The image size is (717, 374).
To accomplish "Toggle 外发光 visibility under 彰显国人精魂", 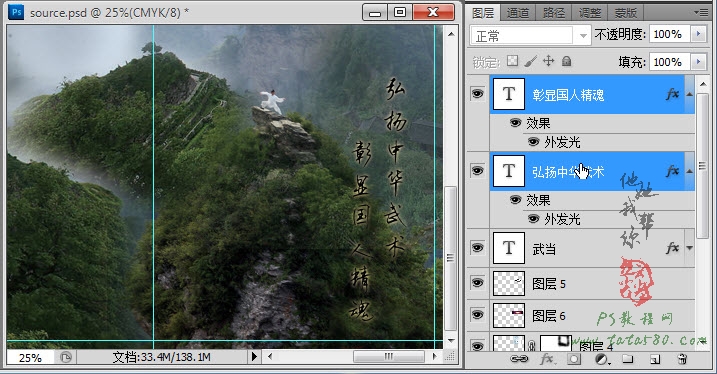I will [533, 142].
